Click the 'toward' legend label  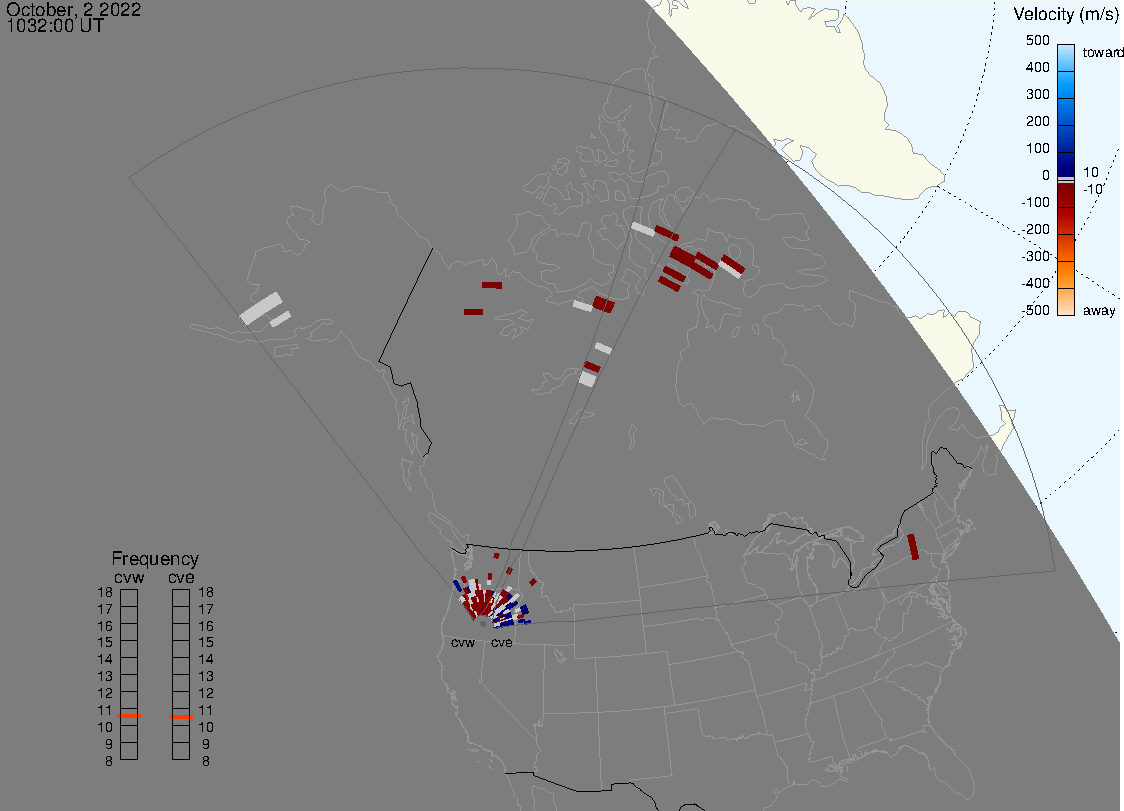coord(1102,52)
